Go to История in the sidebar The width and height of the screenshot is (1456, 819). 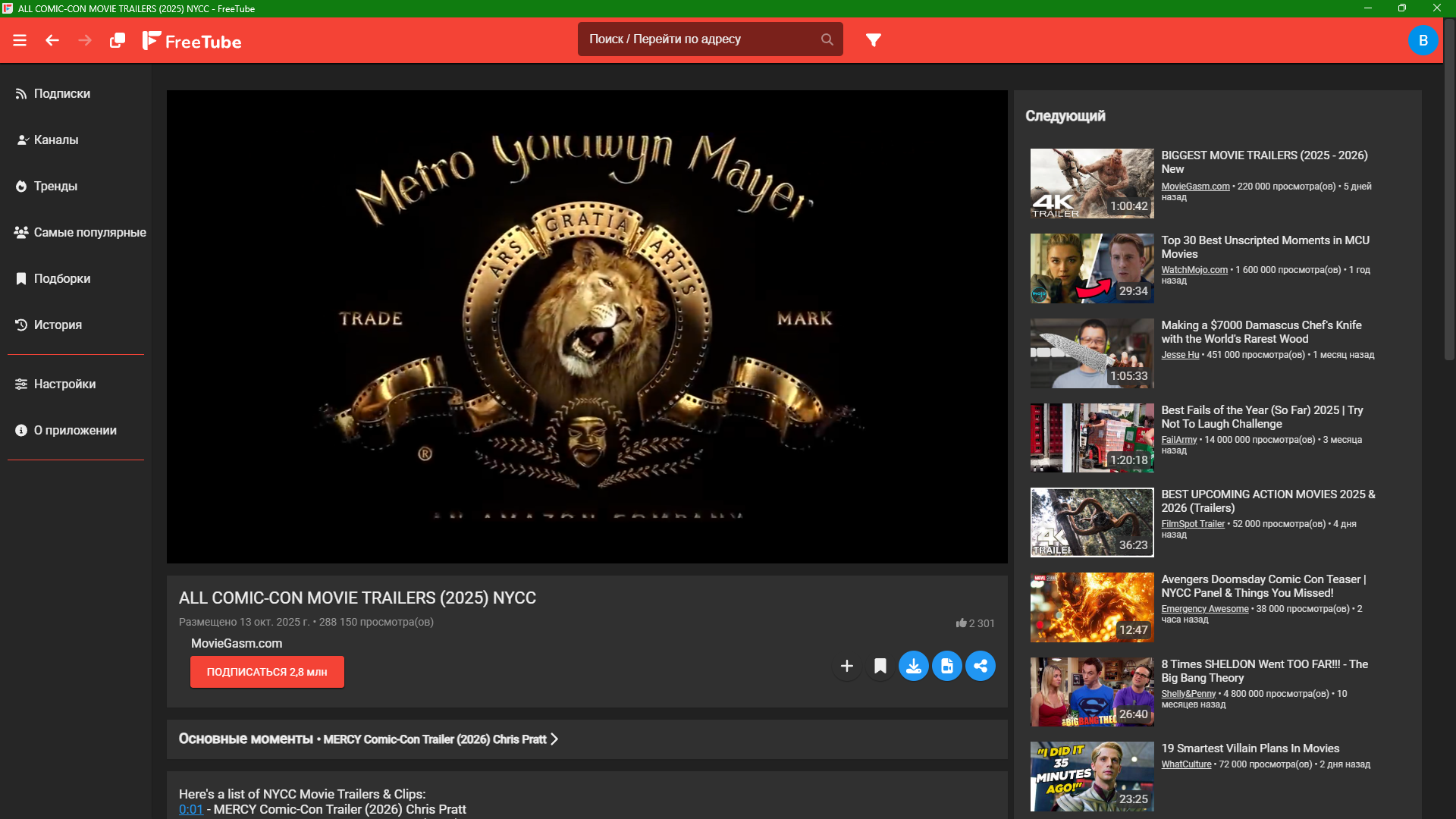point(58,325)
